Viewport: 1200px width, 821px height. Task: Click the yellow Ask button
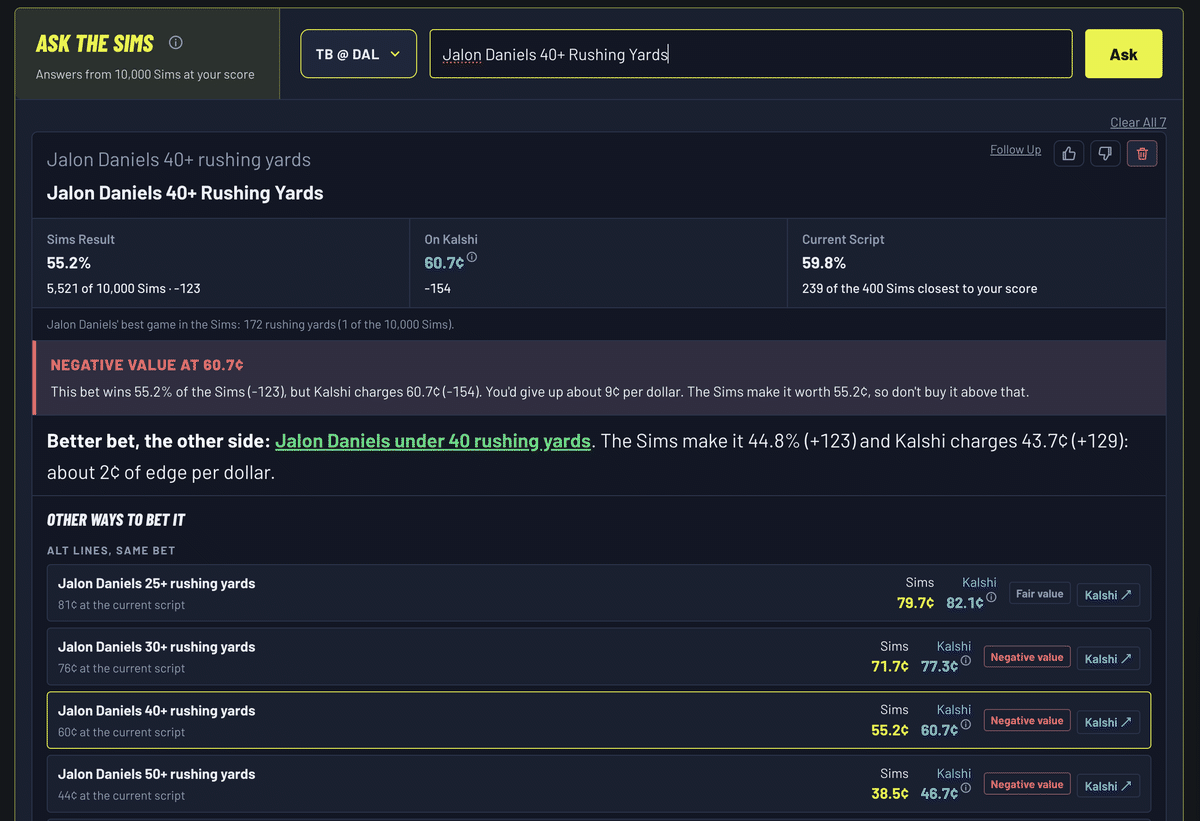click(1123, 54)
